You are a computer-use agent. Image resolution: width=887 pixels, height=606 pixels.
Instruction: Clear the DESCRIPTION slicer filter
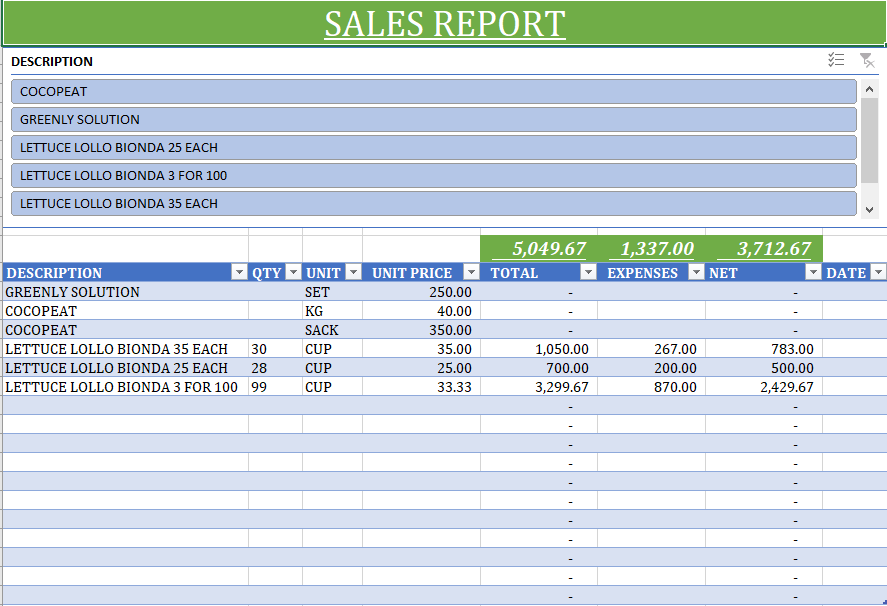point(867,61)
